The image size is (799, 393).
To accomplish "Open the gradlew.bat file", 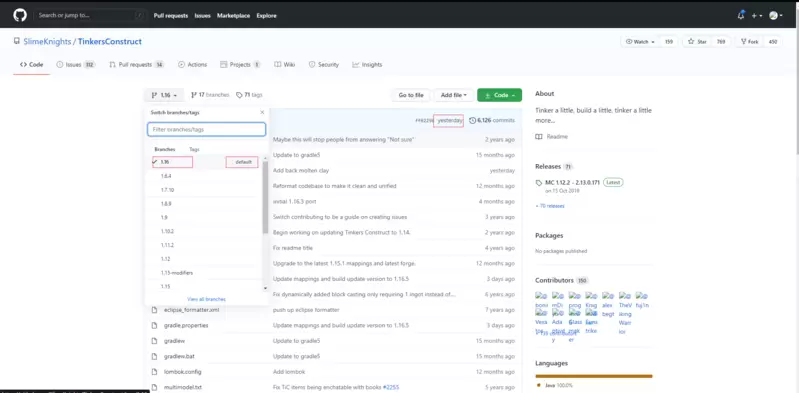I will (x=179, y=356).
